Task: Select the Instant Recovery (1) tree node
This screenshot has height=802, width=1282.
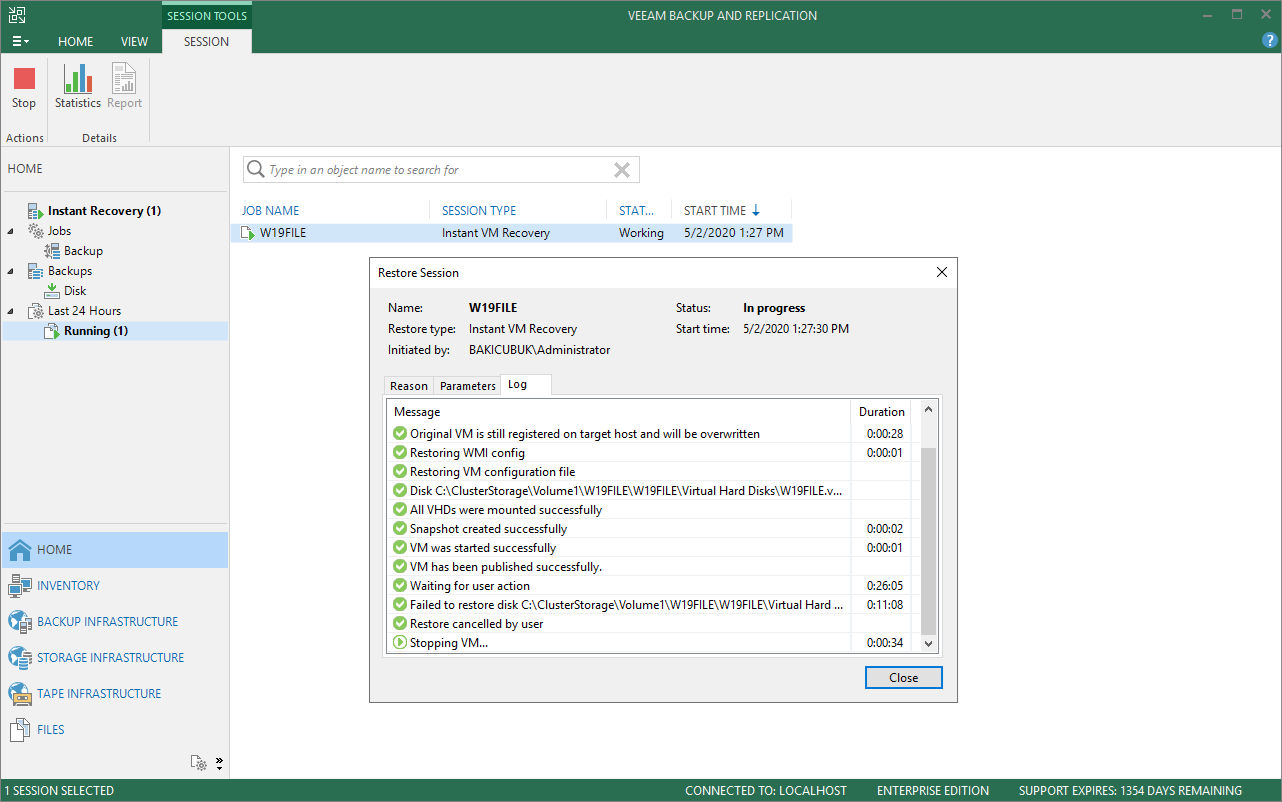Action: 104,211
